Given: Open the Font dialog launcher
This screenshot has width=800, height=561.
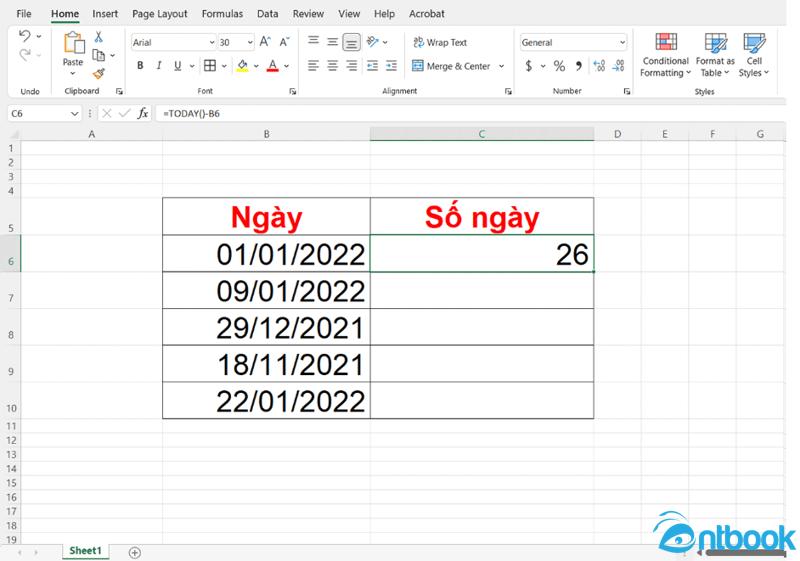Looking at the screenshot, I should [x=292, y=91].
